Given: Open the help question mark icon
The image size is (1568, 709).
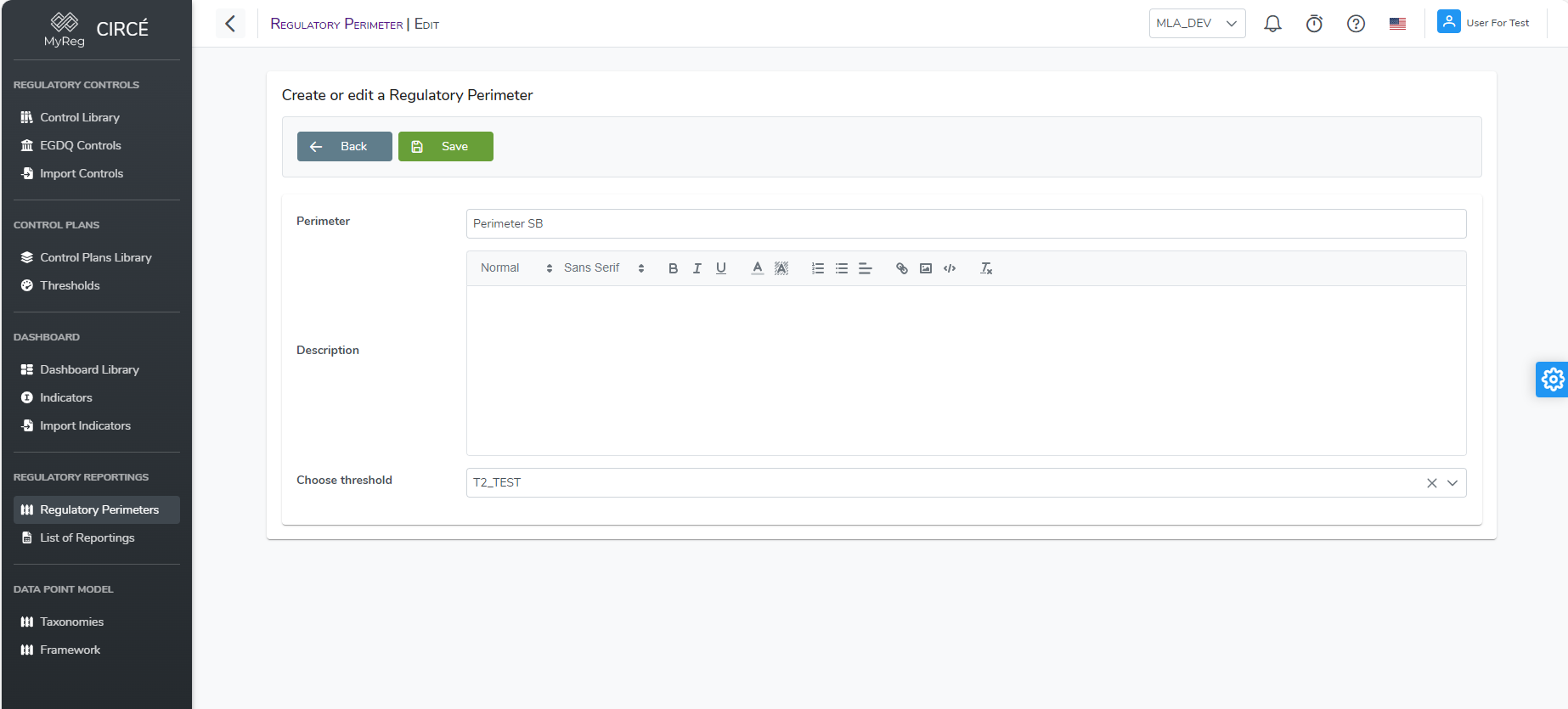Looking at the screenshot, I should click(1356, 24).
